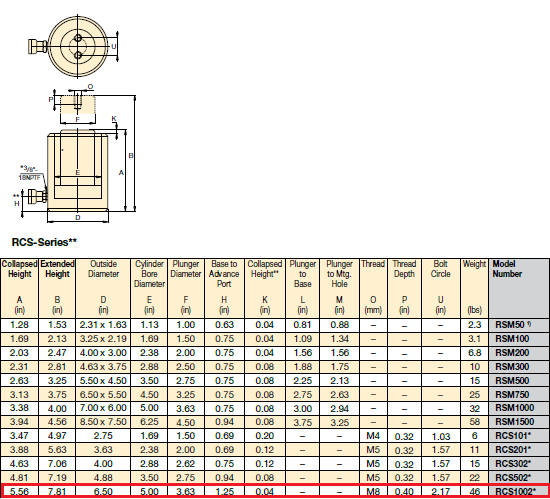Click outside diameter 8.50 x 7.50
This screenshot has width=550, height=499.
(103, 422)
